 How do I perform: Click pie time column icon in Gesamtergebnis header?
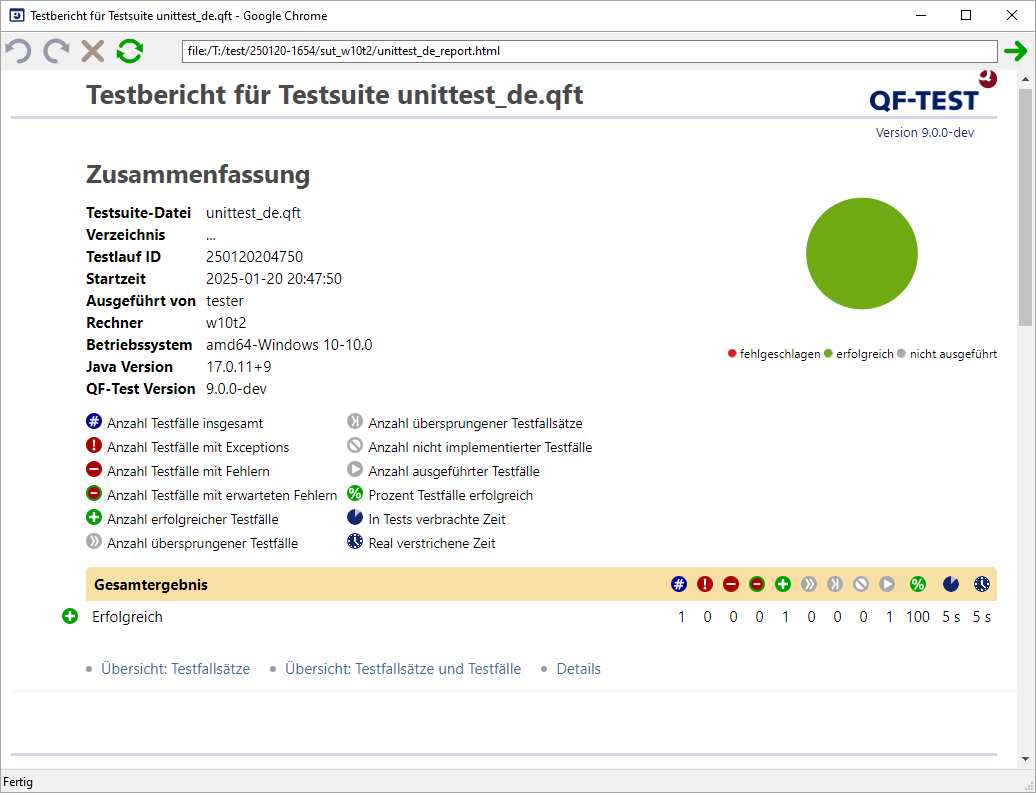pyautogui.click(x=951, y=584)
